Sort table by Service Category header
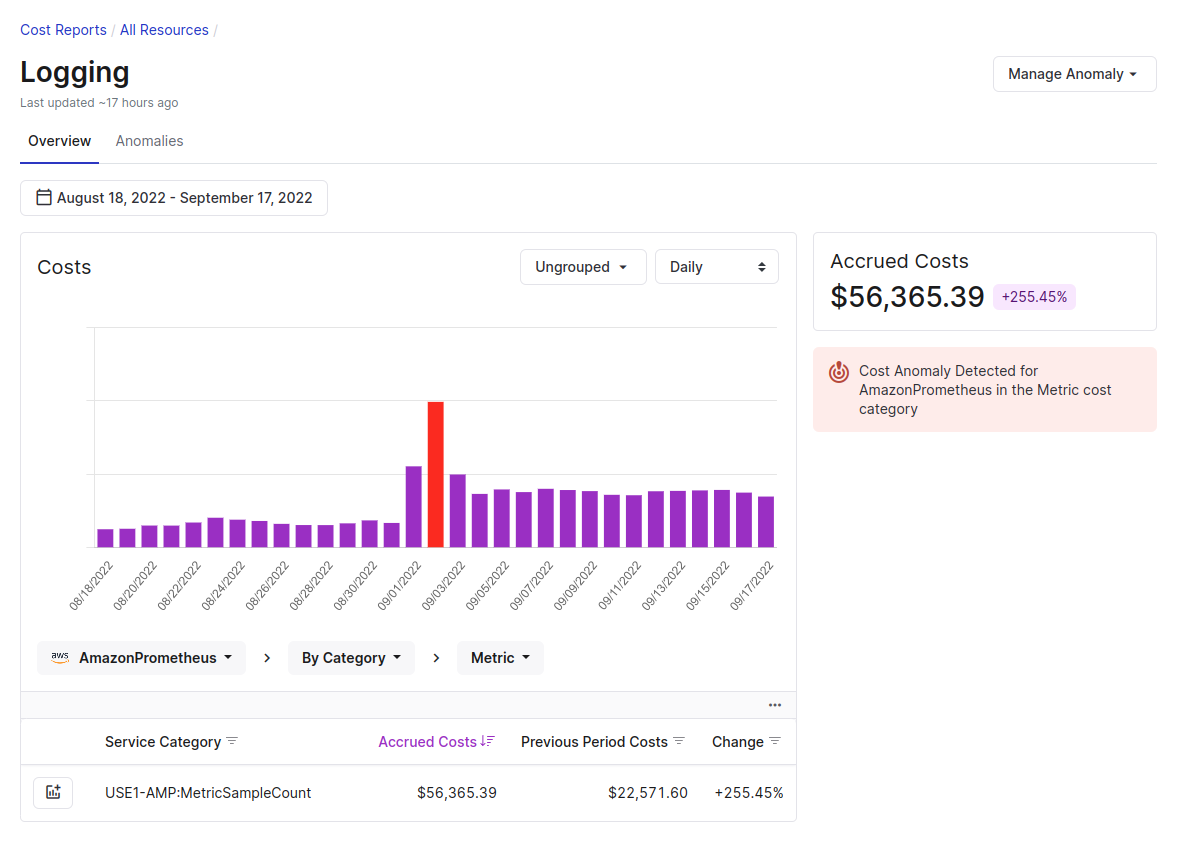Viewport: 1188px width, 853px height. pos(163,742)
